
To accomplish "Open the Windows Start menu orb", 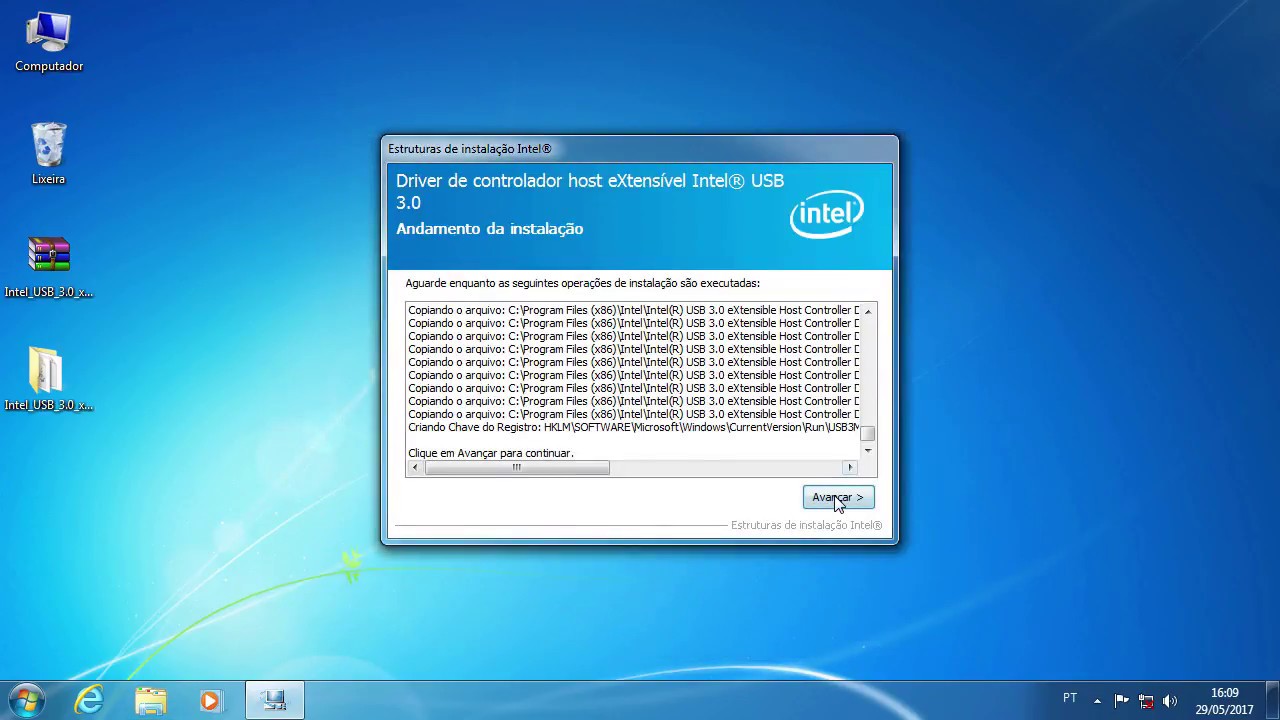I will pos(26,700).
